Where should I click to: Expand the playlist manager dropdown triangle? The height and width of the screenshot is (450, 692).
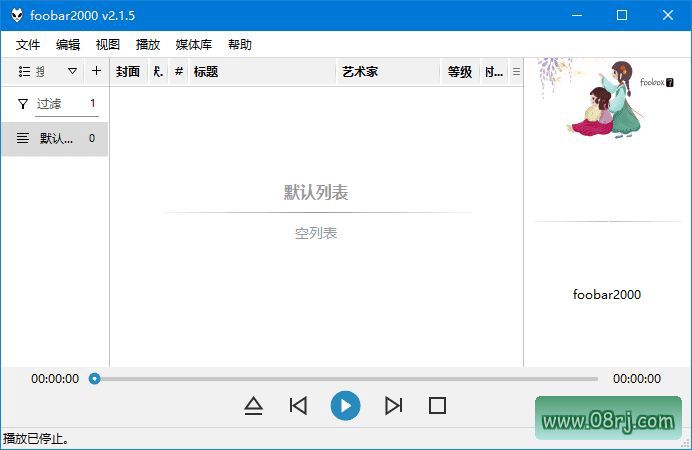coord(72,72)
